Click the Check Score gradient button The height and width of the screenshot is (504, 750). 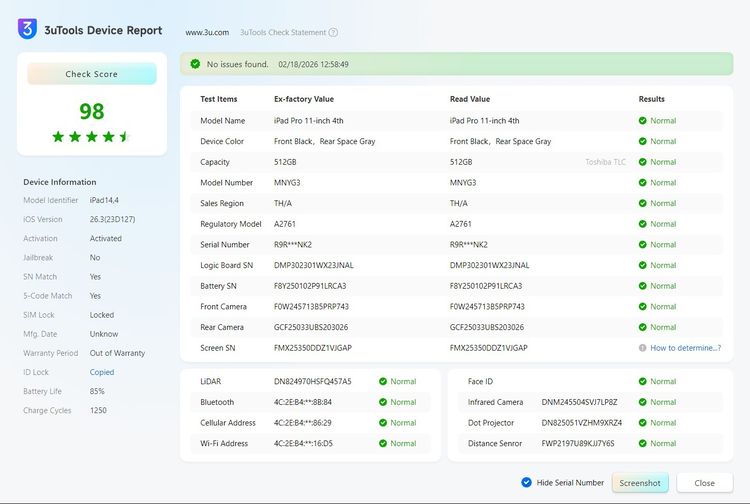tap(92, 74)
